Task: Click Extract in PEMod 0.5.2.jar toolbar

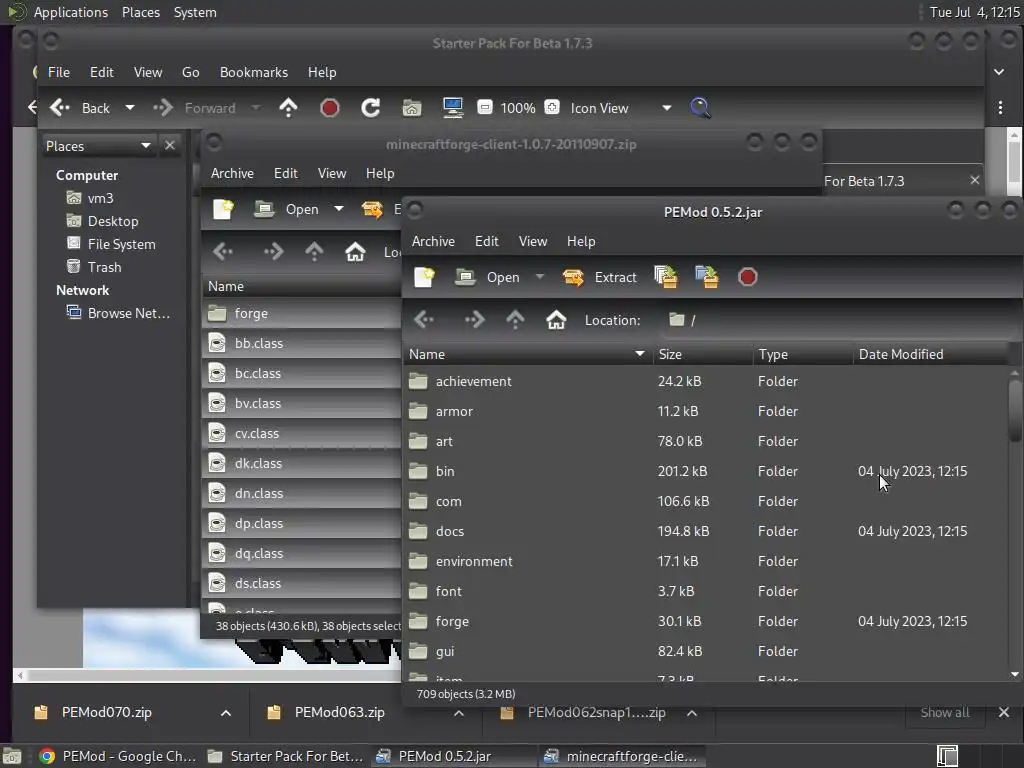Action: click(x=600, y=277)
